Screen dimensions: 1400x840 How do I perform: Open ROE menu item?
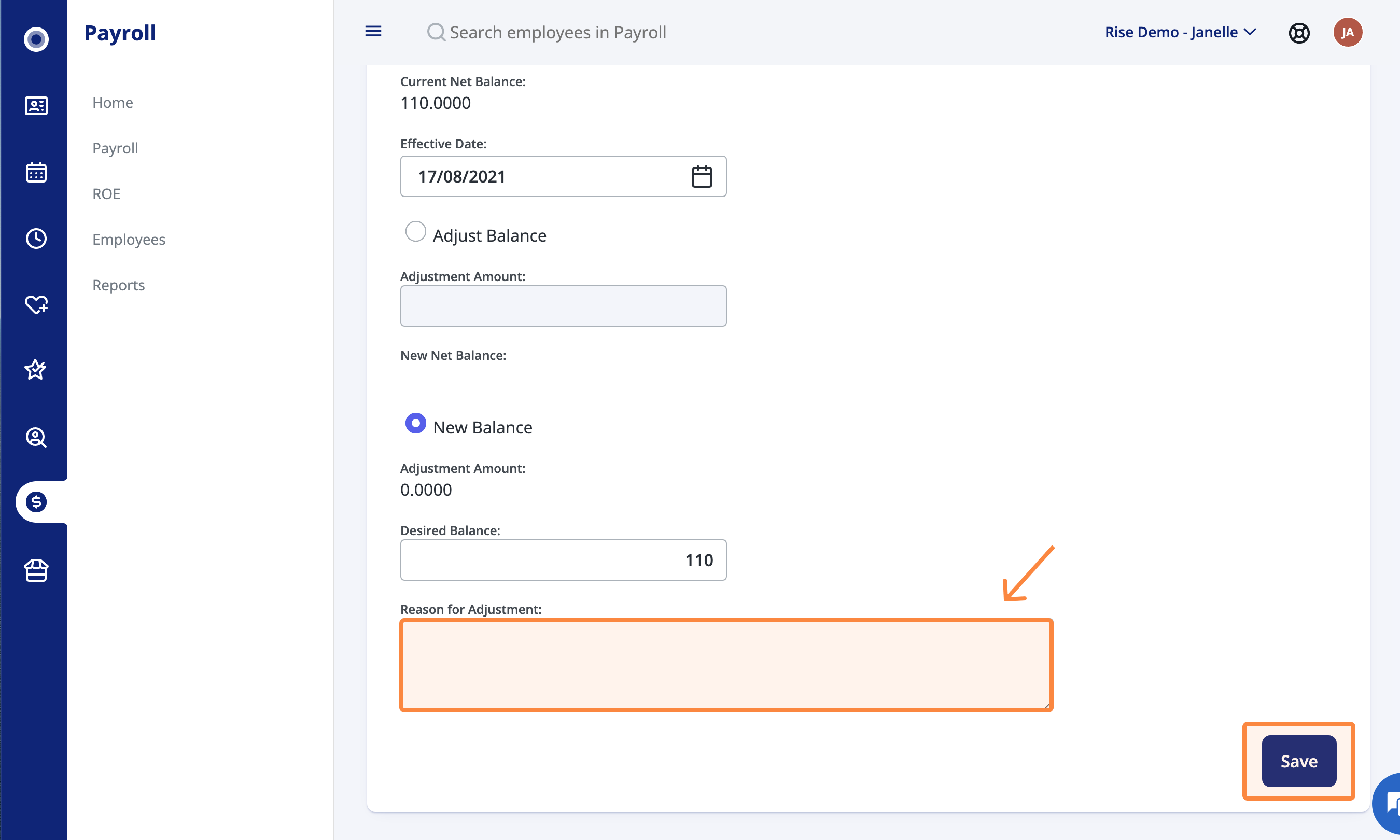(106, 193)
